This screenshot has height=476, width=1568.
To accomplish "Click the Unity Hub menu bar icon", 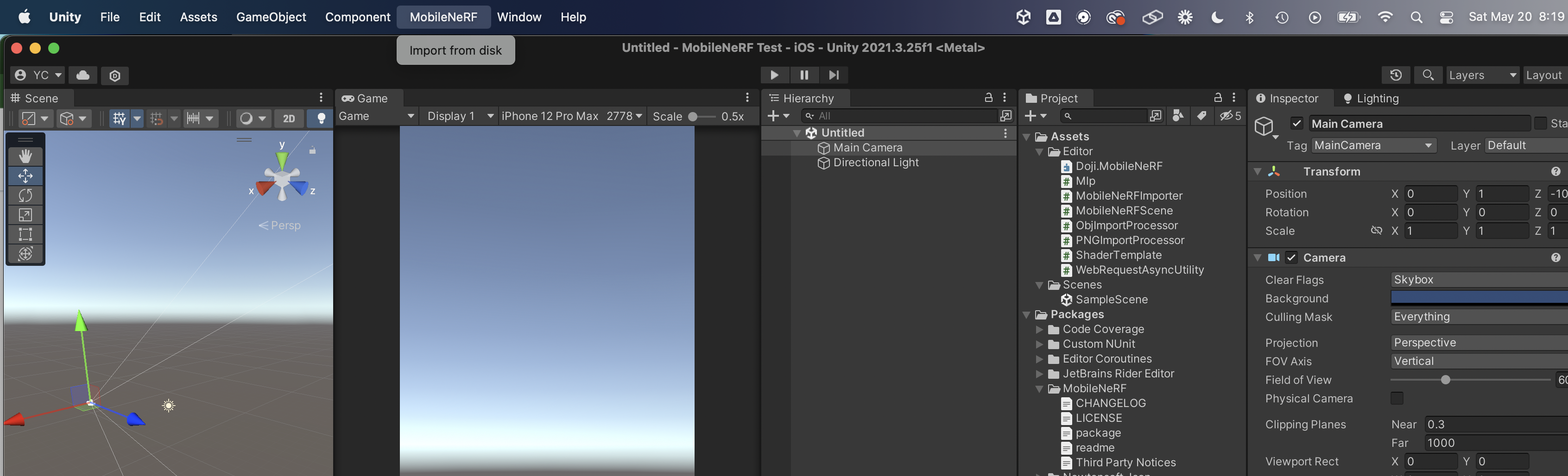I will click(x=1023, y=17).
